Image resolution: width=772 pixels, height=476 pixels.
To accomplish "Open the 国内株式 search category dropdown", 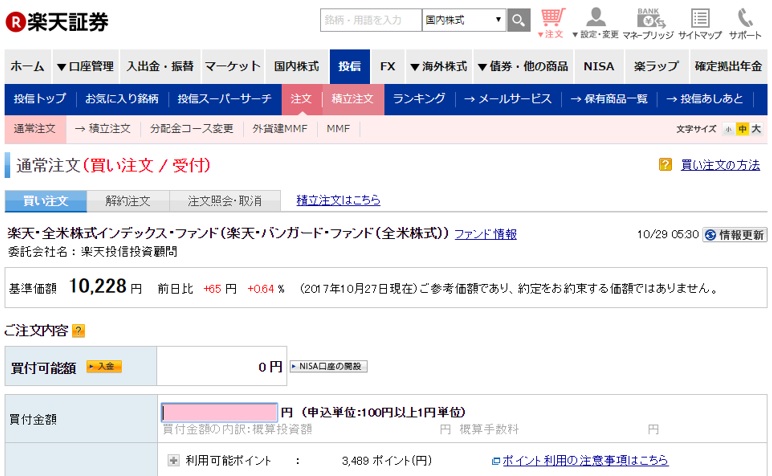I will coord(464,20).
